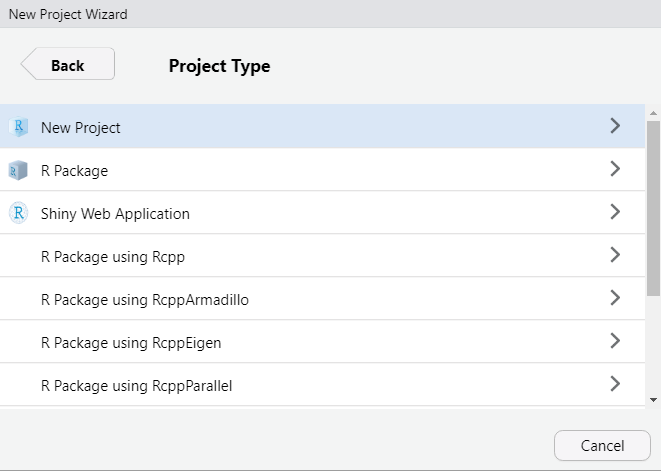The image size is (661, 471).
Task: Open the chevron for R Package using RcppParallel
Action: tap(615, 384)
